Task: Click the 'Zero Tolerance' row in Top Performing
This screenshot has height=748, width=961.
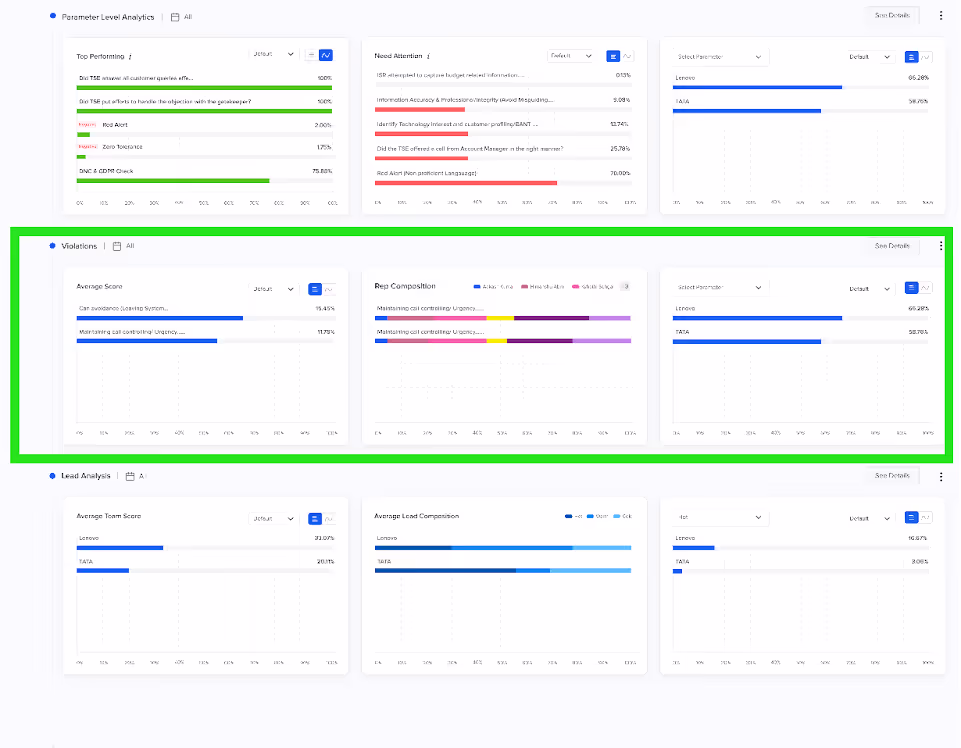Action: (204, 151)
